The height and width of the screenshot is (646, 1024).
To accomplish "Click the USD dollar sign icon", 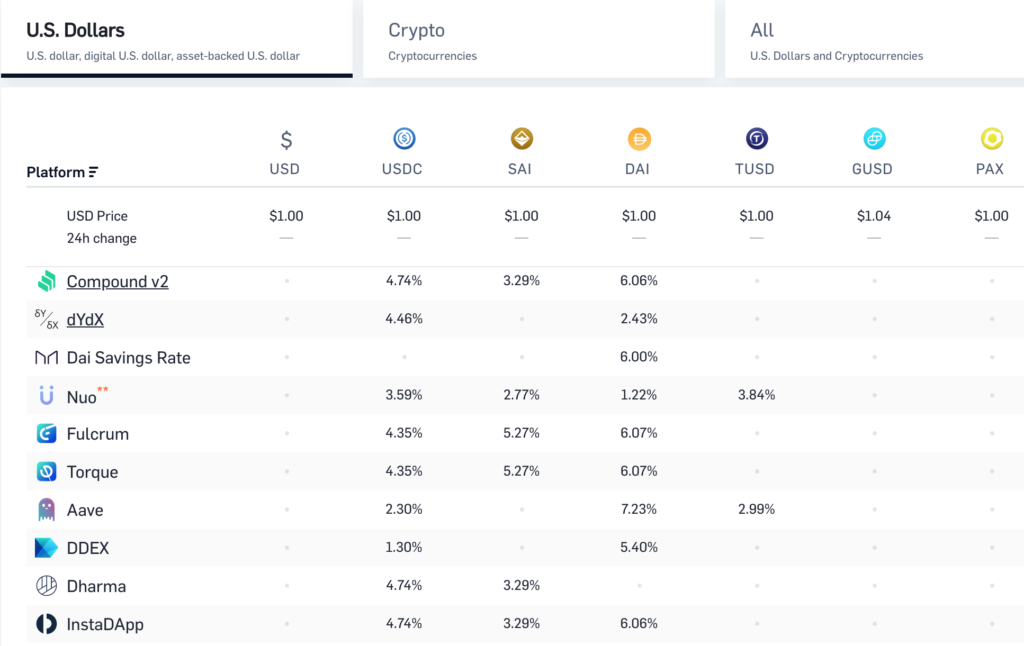I will [x=286, y=139].
